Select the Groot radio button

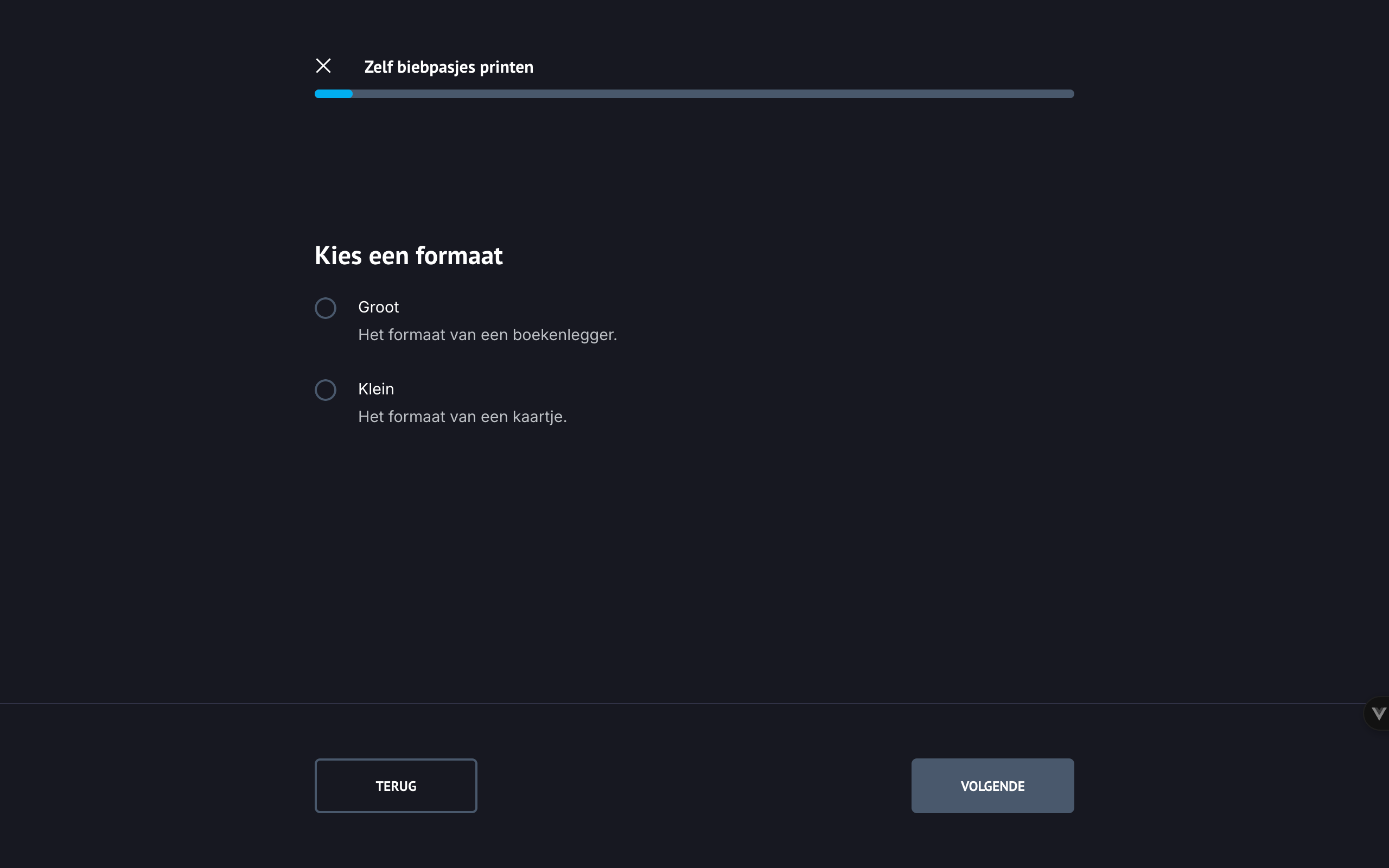coord(326,308)
